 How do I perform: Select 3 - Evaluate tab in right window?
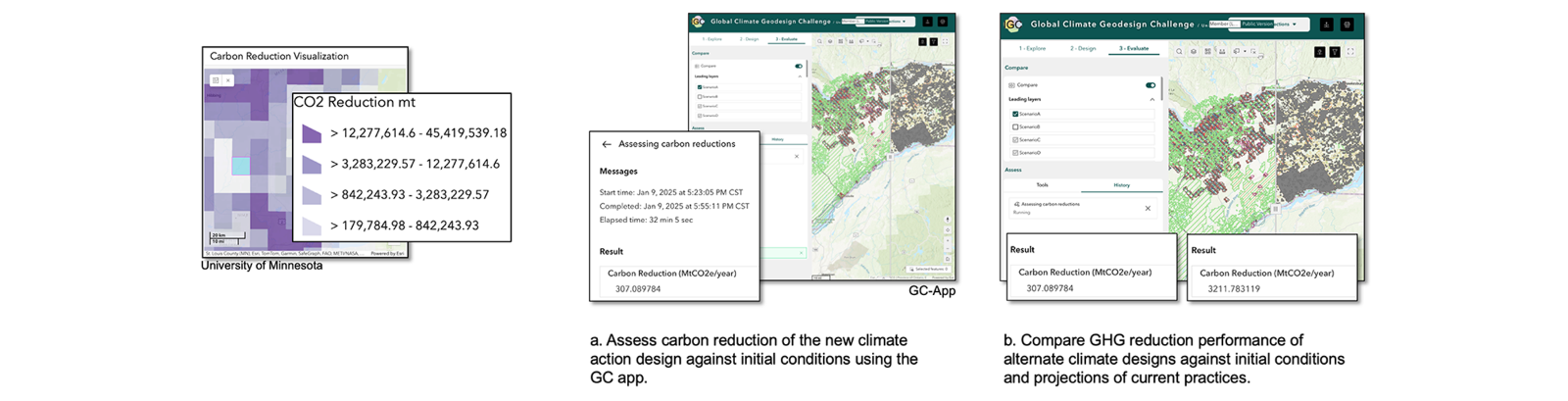[x=1134, y=47]
